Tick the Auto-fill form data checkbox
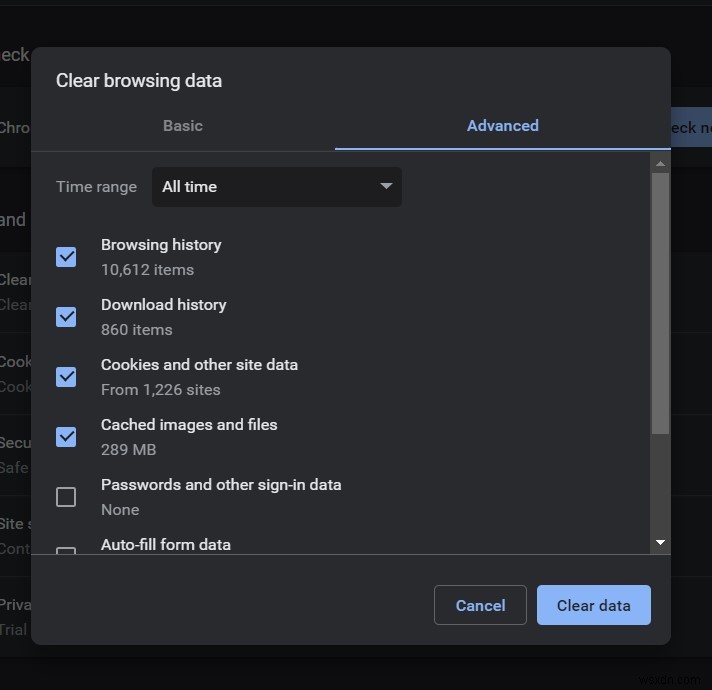The image size is (712, 690). pos(66,550)
